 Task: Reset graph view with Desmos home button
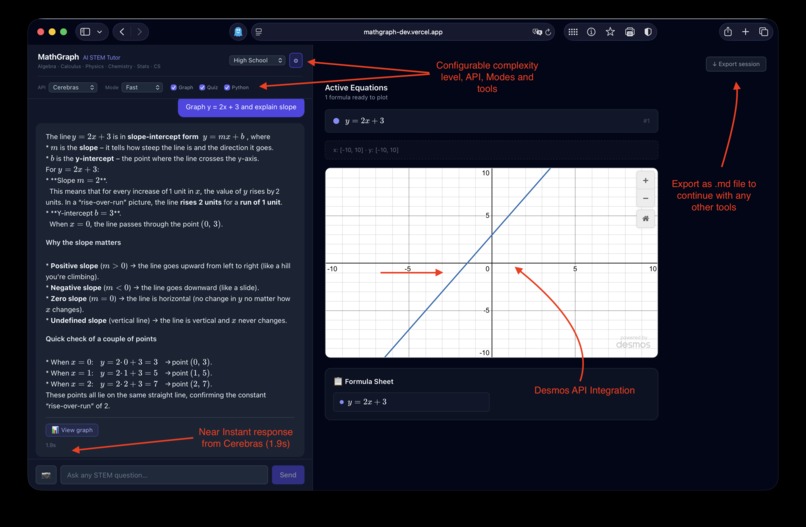pos(646,219)
